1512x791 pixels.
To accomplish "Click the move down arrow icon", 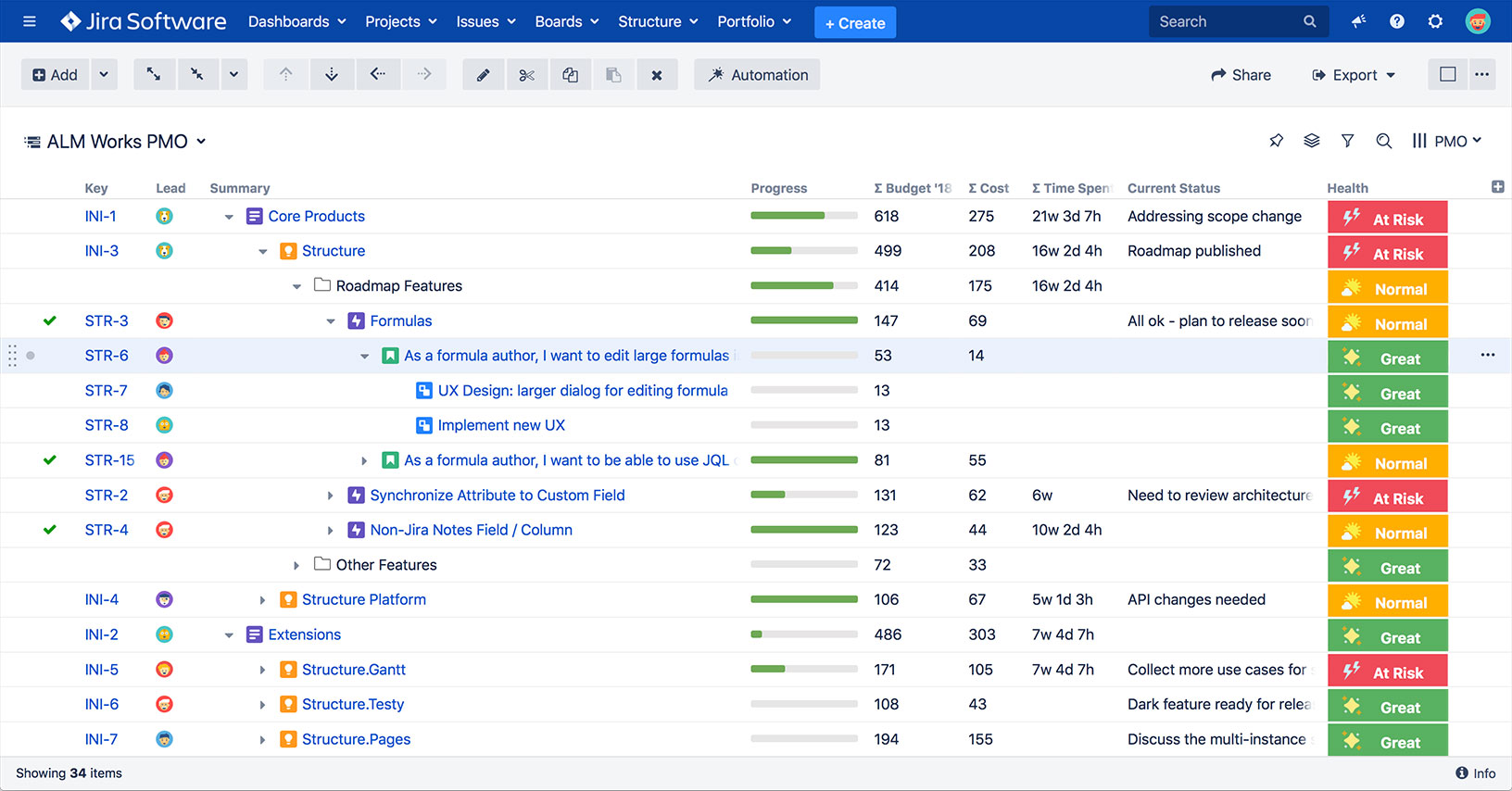I will point(331,75).
